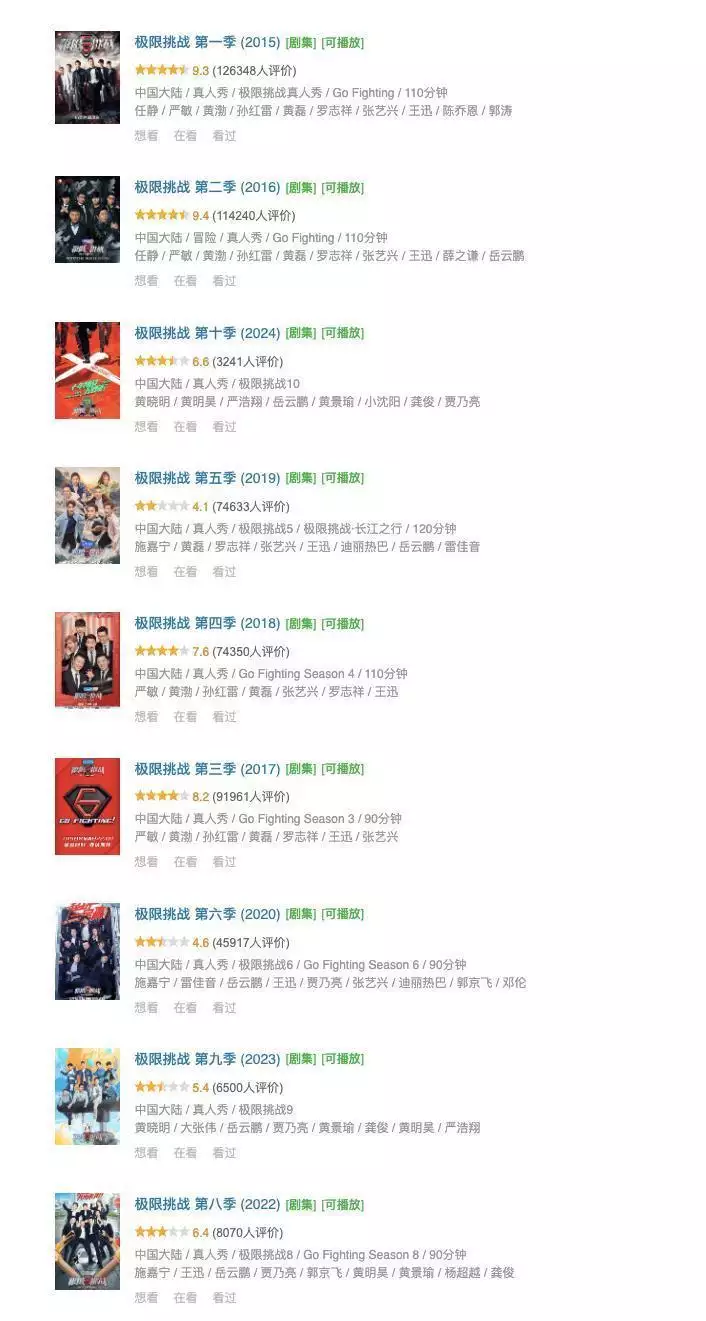Mark 第八季 as 看过
Screen dimensions: 706x1321
pos(224,1298)
